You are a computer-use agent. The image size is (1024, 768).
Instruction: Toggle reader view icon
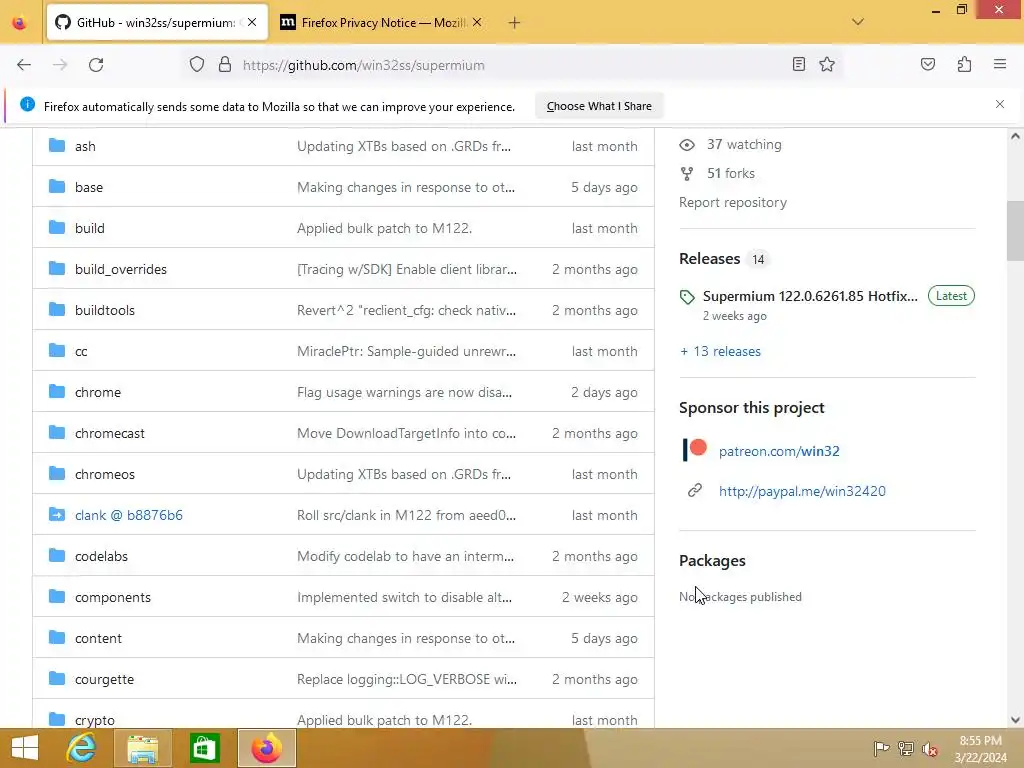click(x=798, y=64)
